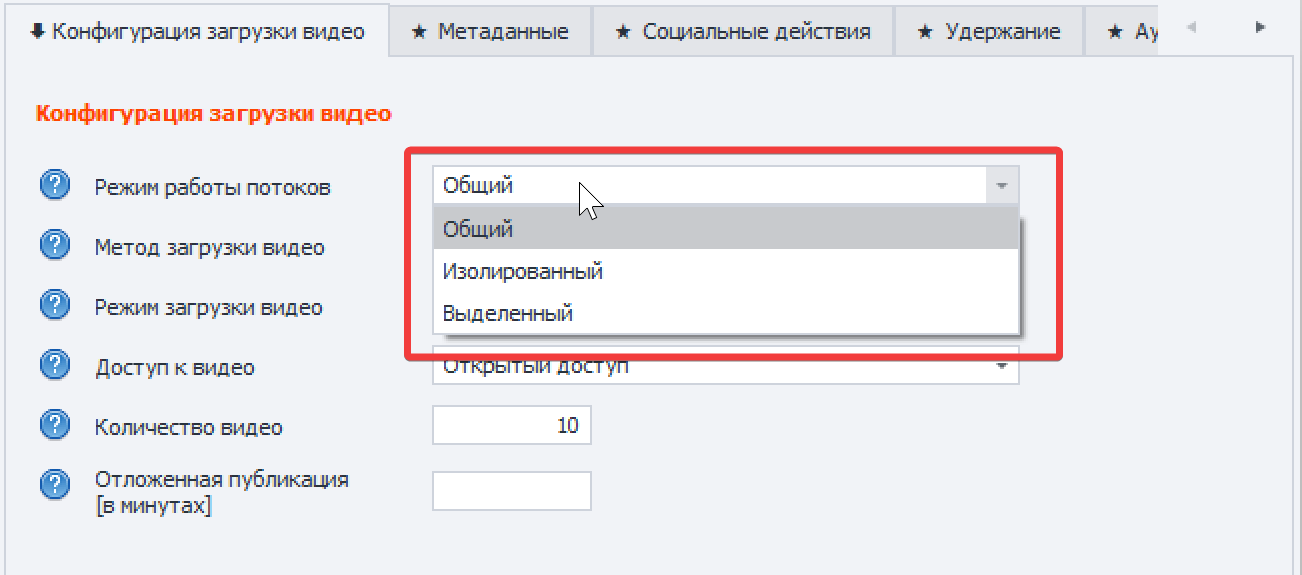Screen dimensions: 1302x575
Task: Collapse the Режим работы потоков dropdown arrow
Action: tap(1002, 185)
